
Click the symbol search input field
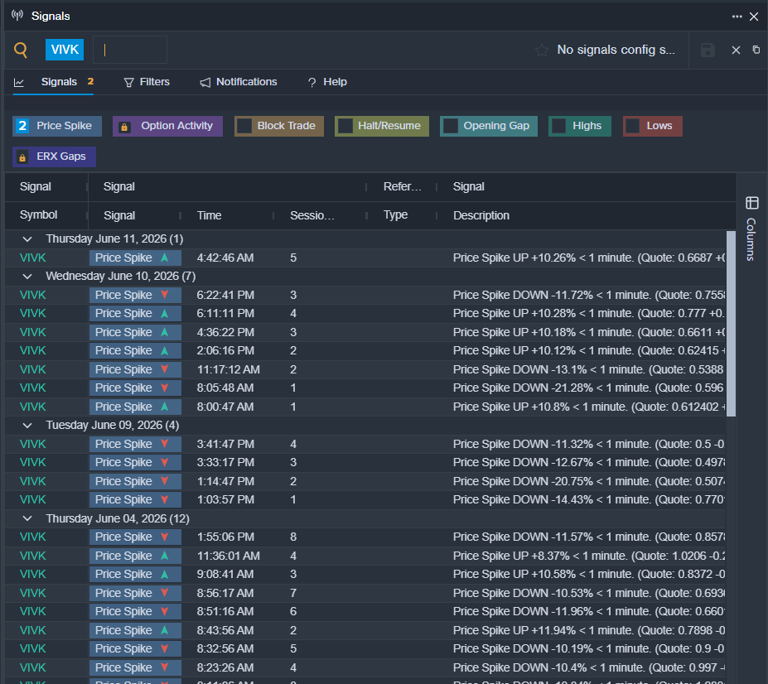tap(130, 49)
